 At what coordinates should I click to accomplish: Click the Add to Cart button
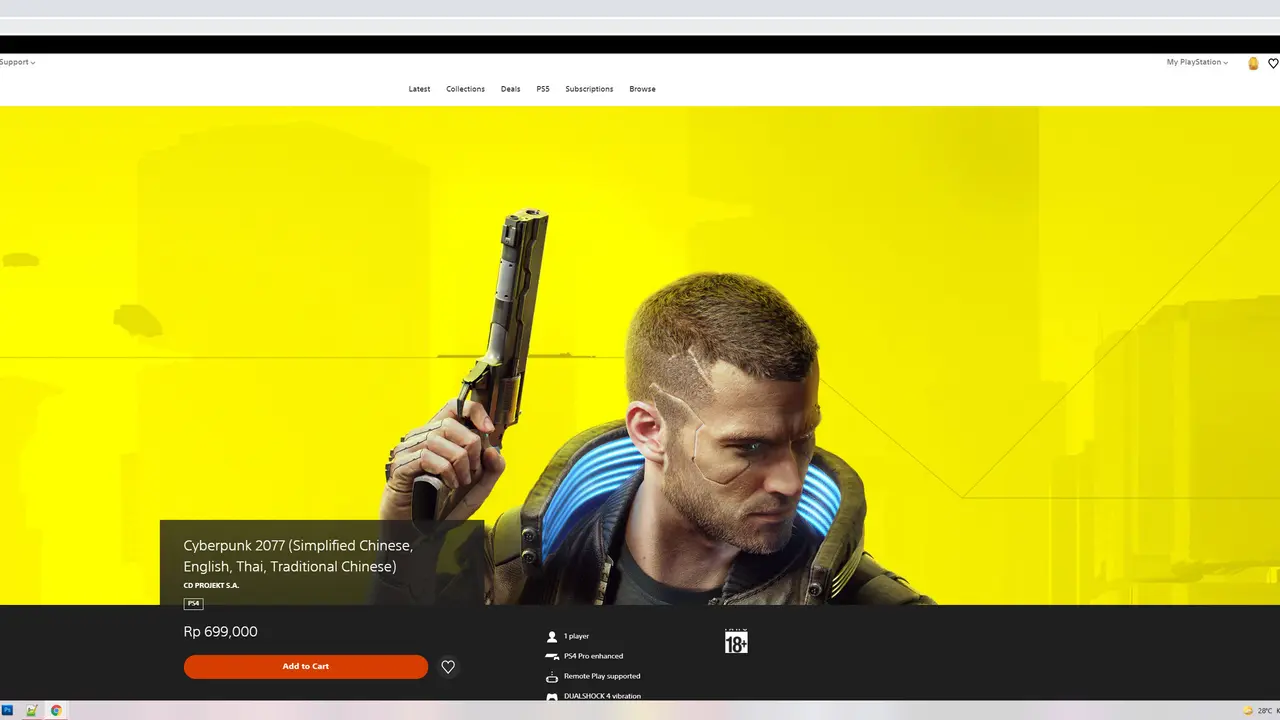(x=306, y=667)
